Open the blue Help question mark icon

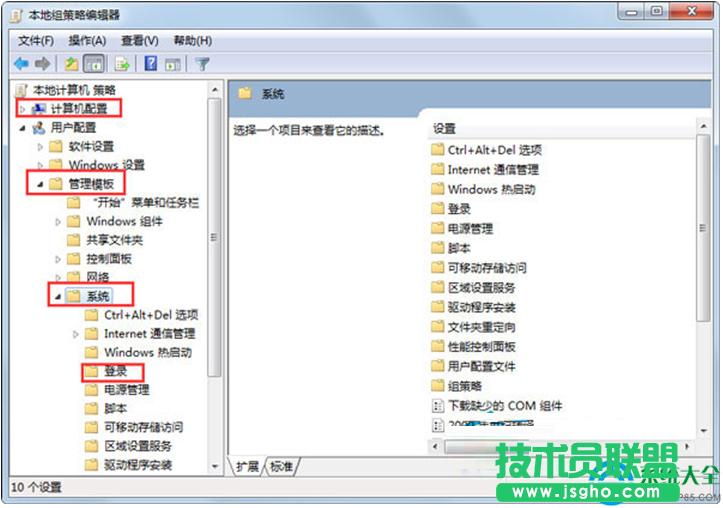coord(151,64)
